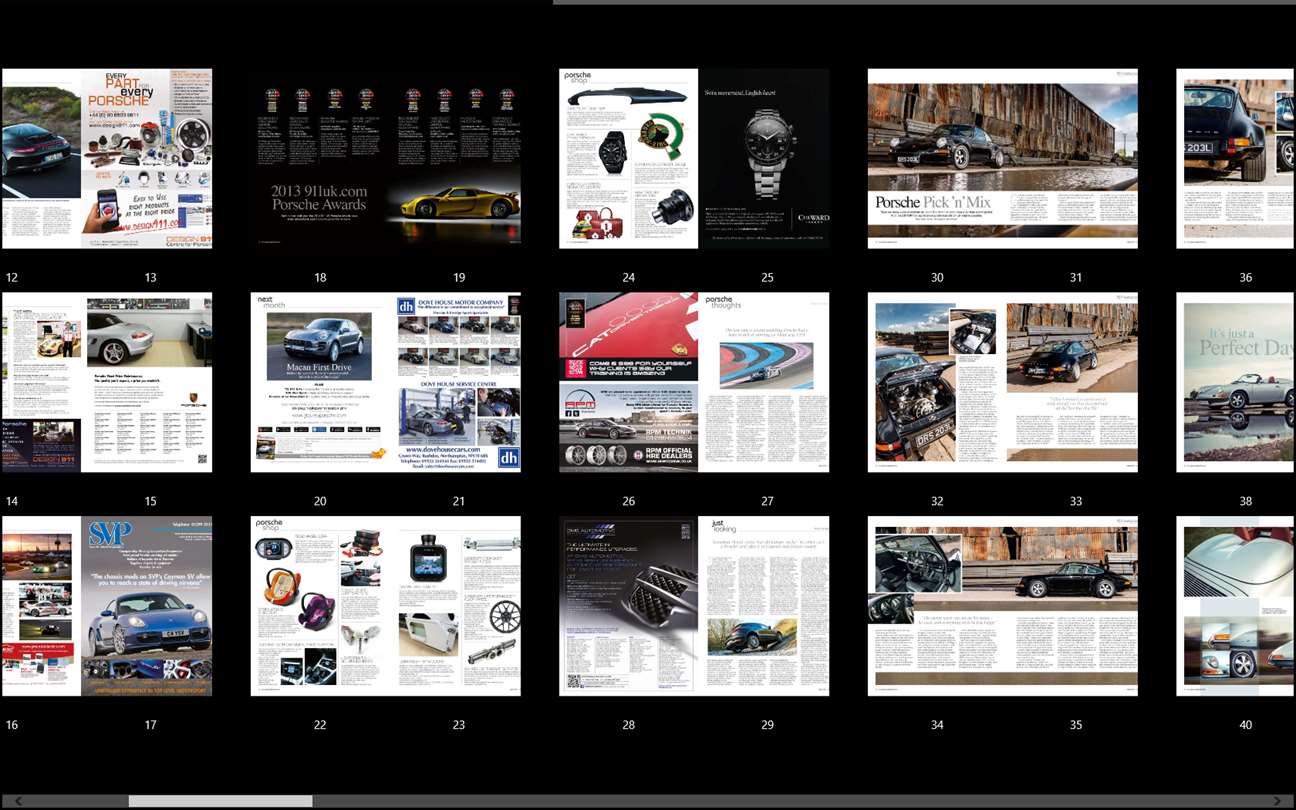Click page number label 40
1296x810 pixels.
1246,725
